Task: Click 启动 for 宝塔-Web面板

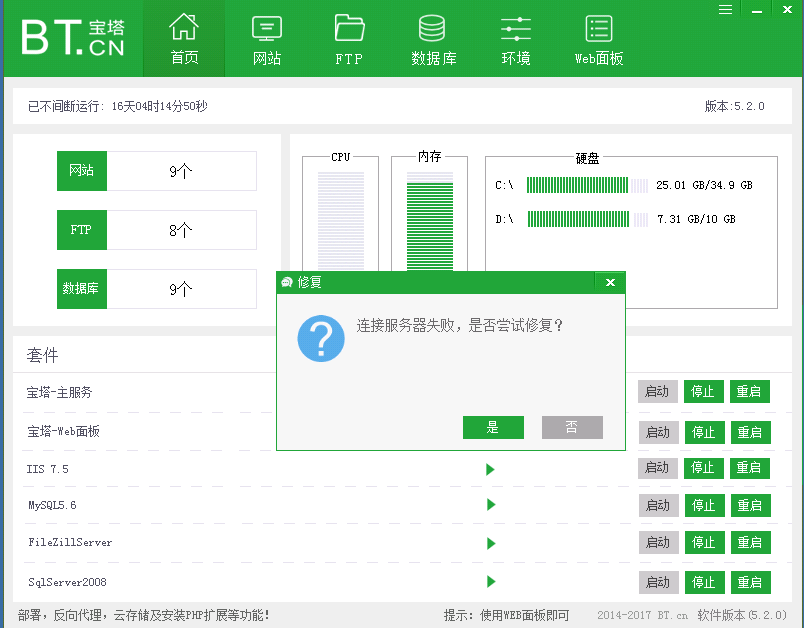Action: pos(659,432)
